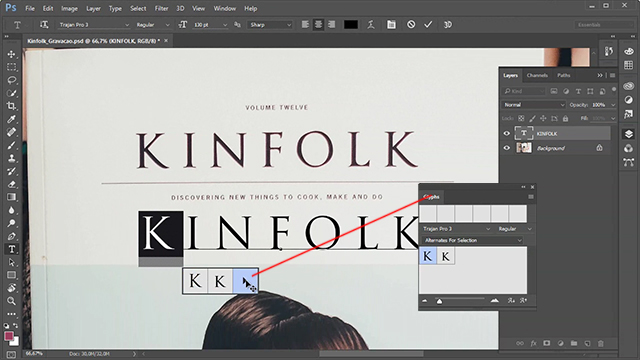Viewport: 640px width, 360px height.
Task: Open the Filter menu
Action: click(161, 8)
